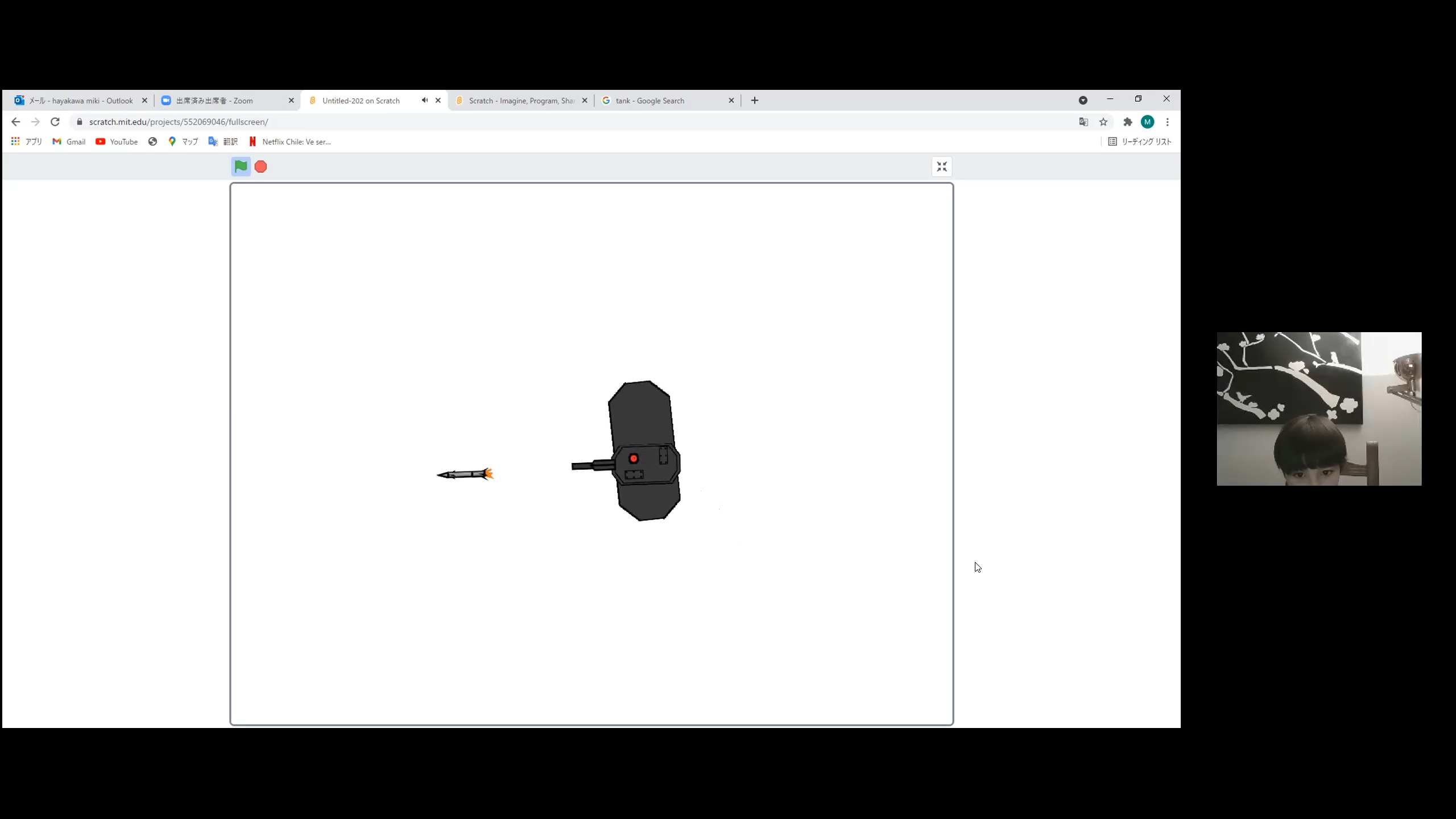Stop the project with red stop button
Screen dimensions: 1456x819
[x=260, y=167]
